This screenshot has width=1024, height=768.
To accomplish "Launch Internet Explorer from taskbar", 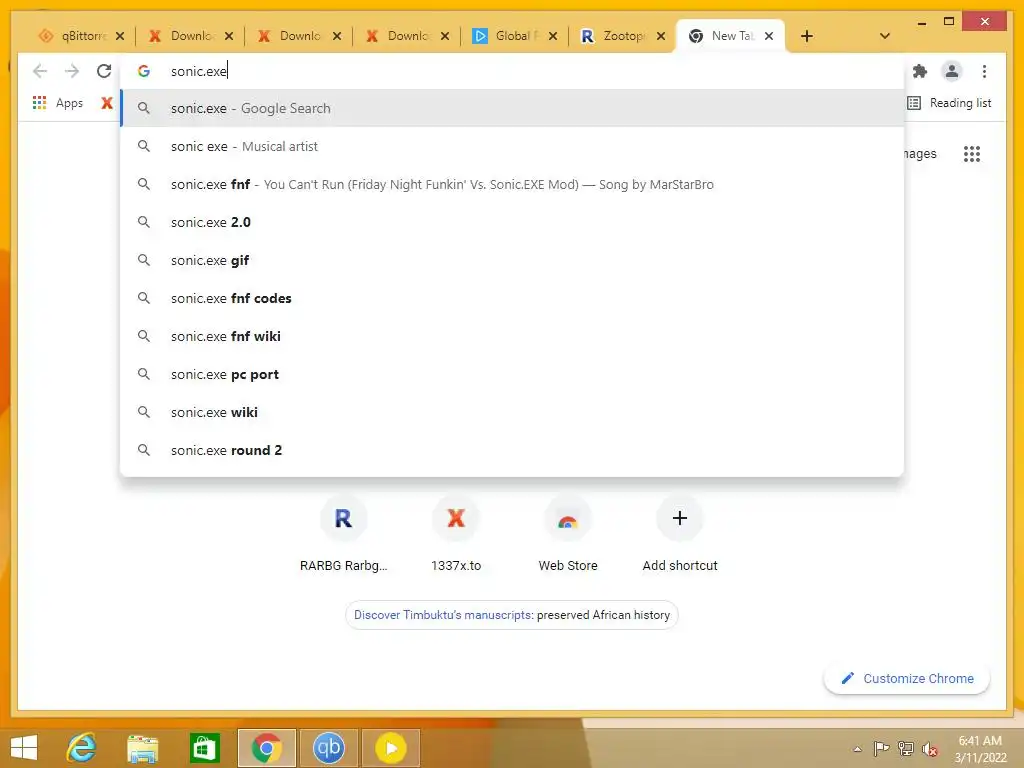I will (82, 747).
